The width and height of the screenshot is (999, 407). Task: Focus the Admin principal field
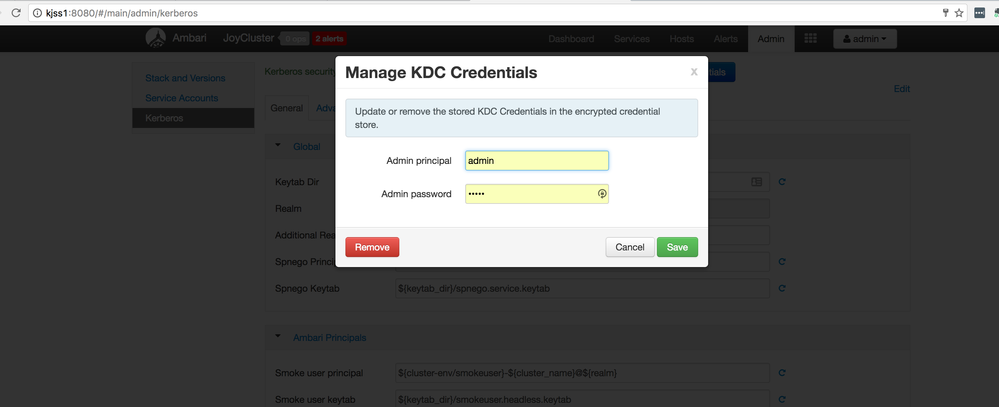tap(536, 161)
